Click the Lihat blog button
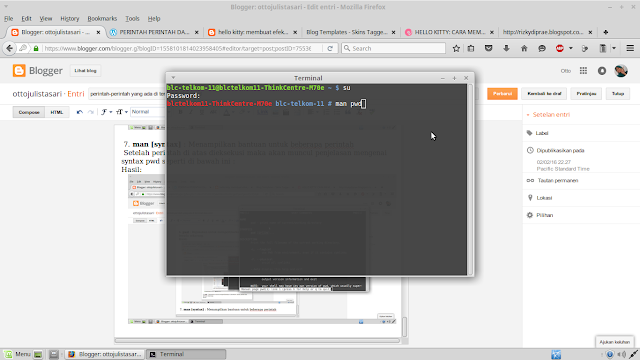 85,71
